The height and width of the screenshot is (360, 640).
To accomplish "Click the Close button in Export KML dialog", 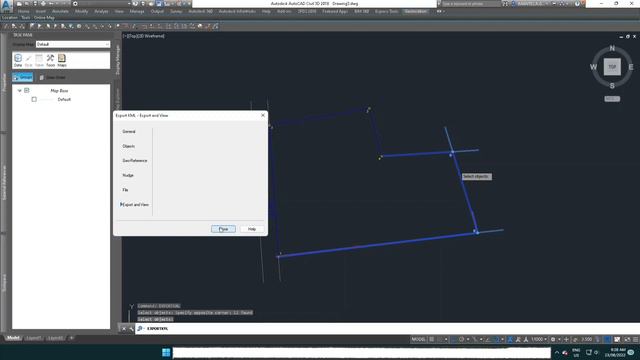I will 223,229.
